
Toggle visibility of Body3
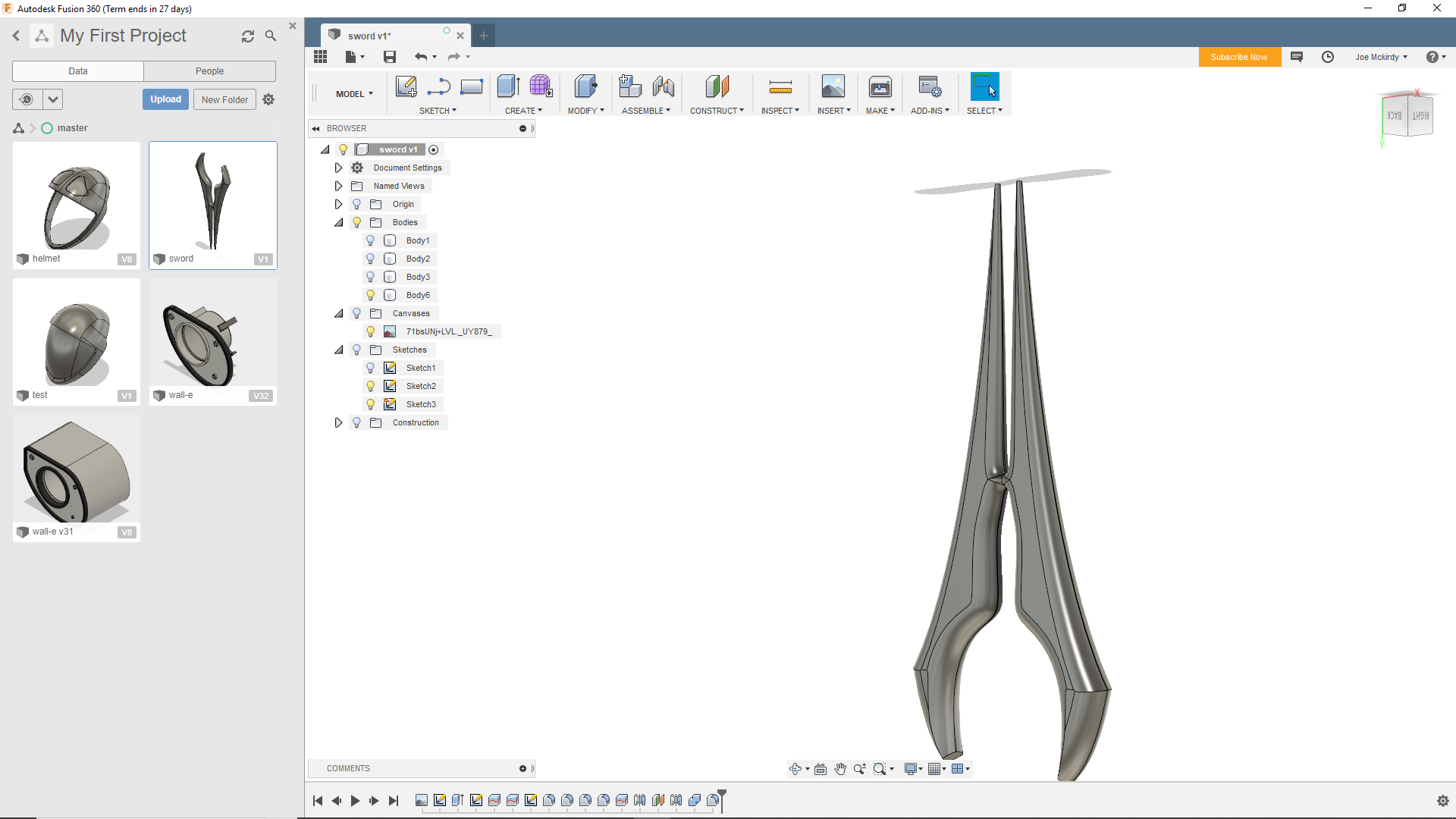(371, 277)
